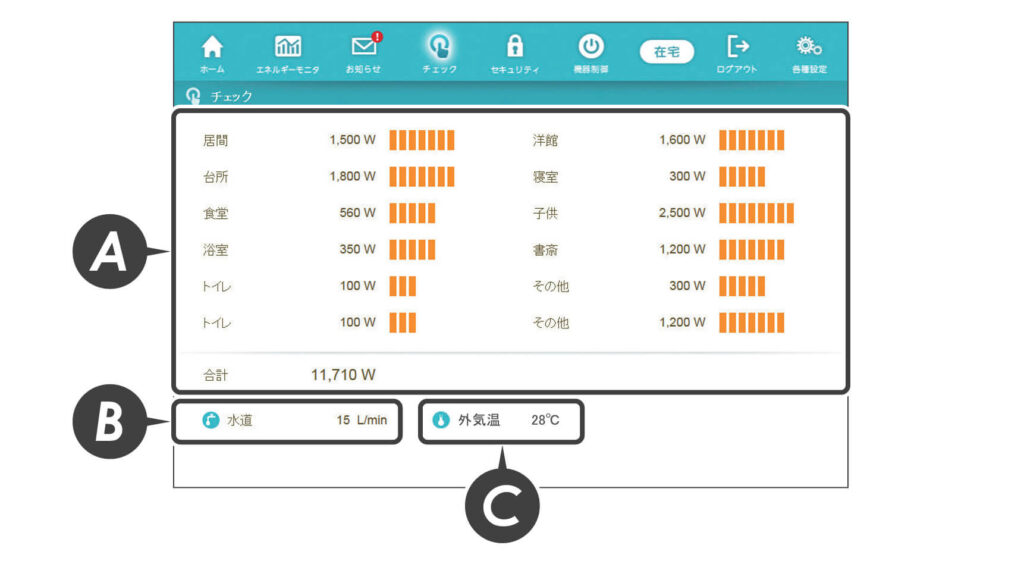The height and width of the screenshot is (564, 1024).
Task: Click the 水道 faucet icon
Action: coord(210,420)
